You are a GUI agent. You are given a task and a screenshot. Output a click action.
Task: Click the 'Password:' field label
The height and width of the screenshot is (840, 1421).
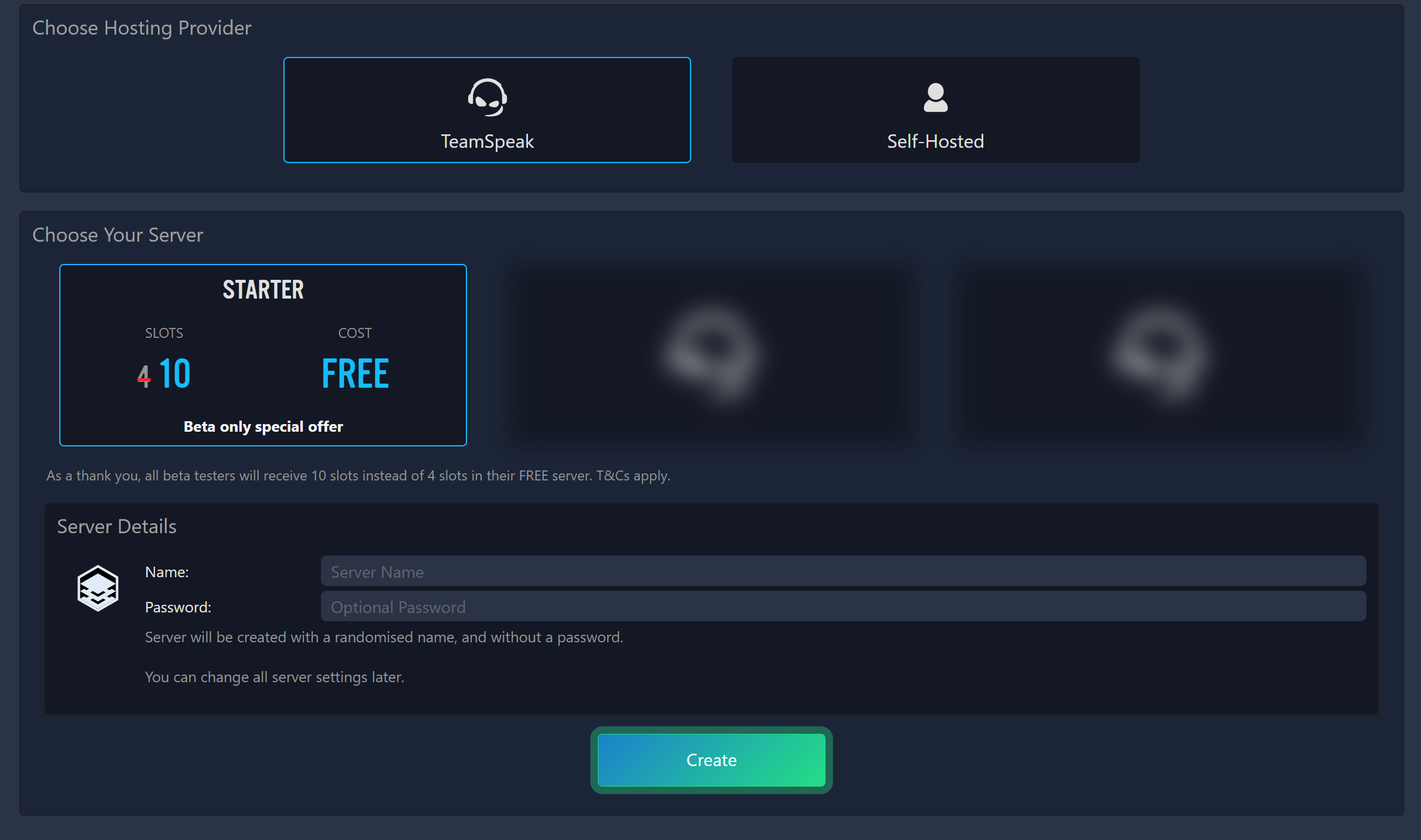tap(178, 607)
